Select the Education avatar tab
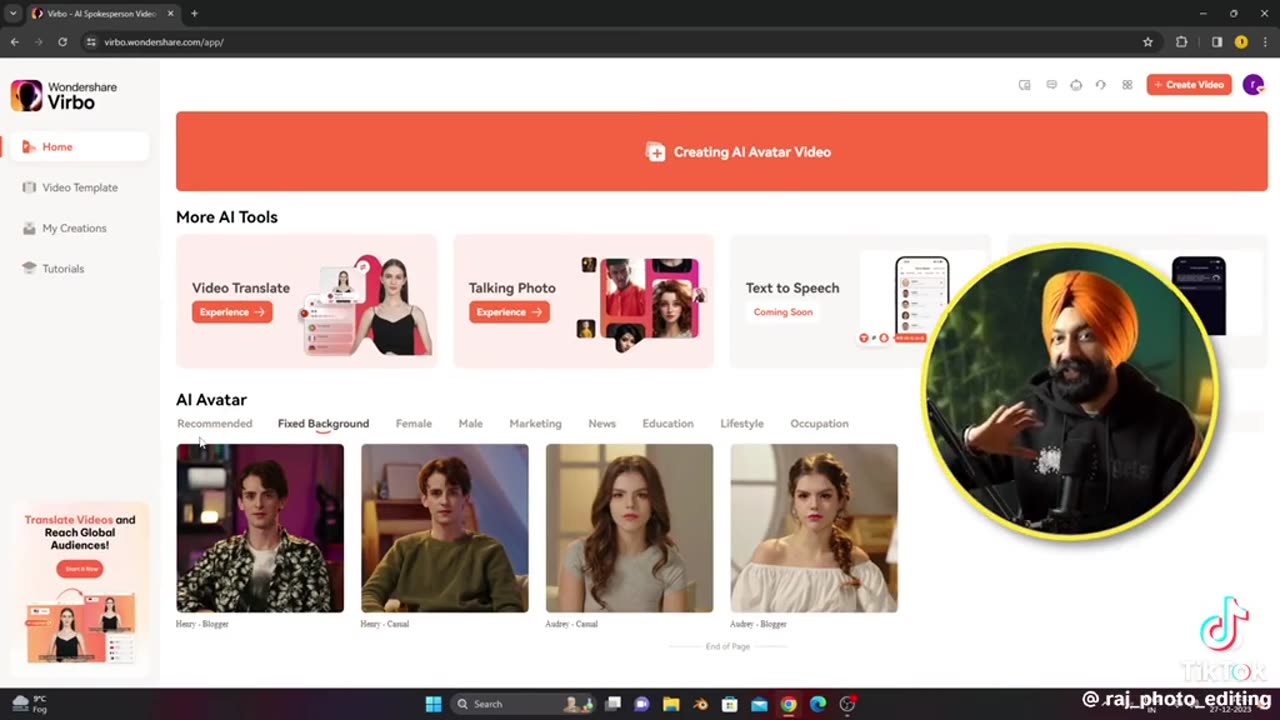The width and height of the screenshot is (1280, 720). 668,423
